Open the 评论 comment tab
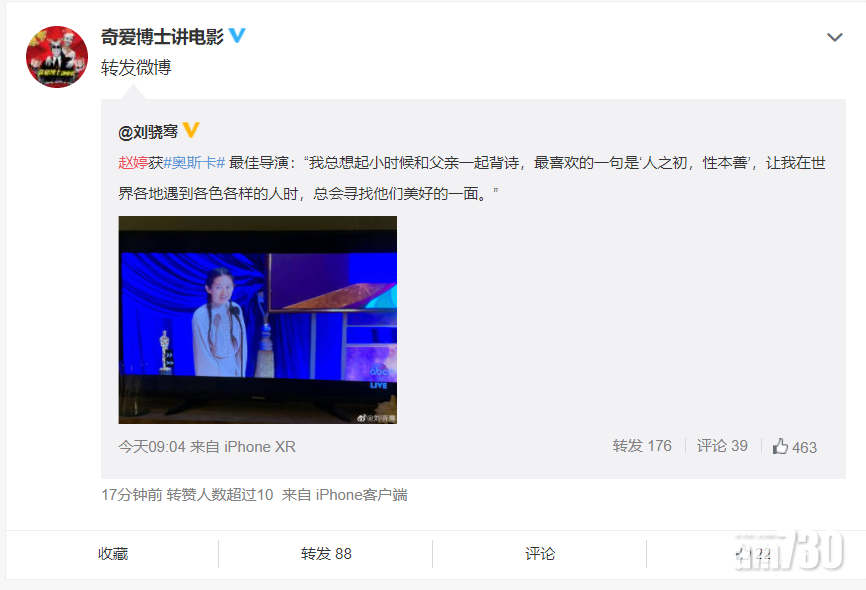The image size is (866, 590). pyautogui.click(x=540, y=554)
